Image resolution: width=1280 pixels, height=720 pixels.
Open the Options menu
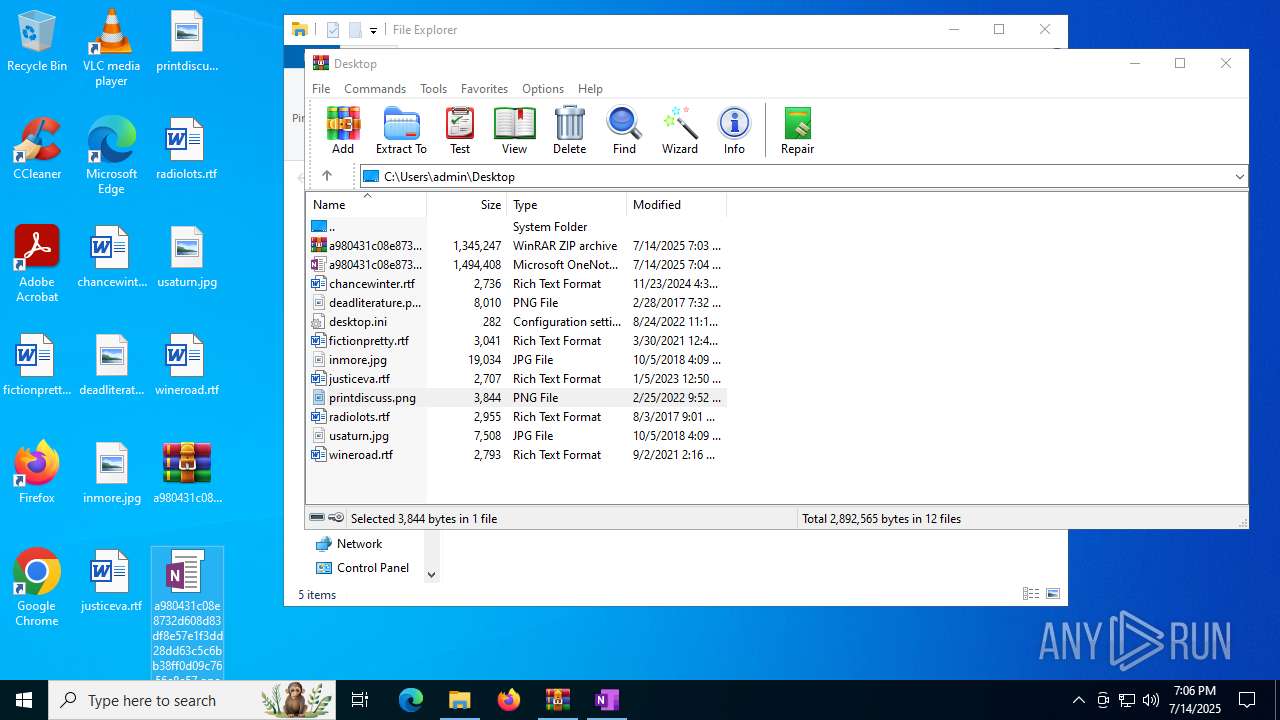coord(543,89)
